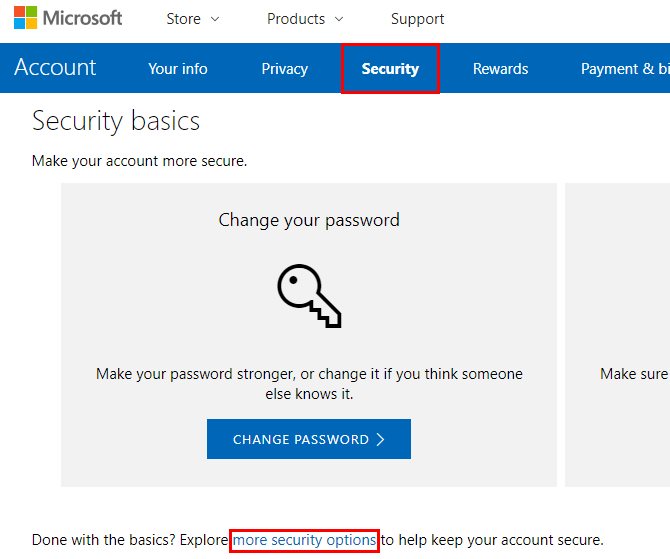Click the Security basics page heading
Screen dimensions: 670x559
[x=116, y=121]
